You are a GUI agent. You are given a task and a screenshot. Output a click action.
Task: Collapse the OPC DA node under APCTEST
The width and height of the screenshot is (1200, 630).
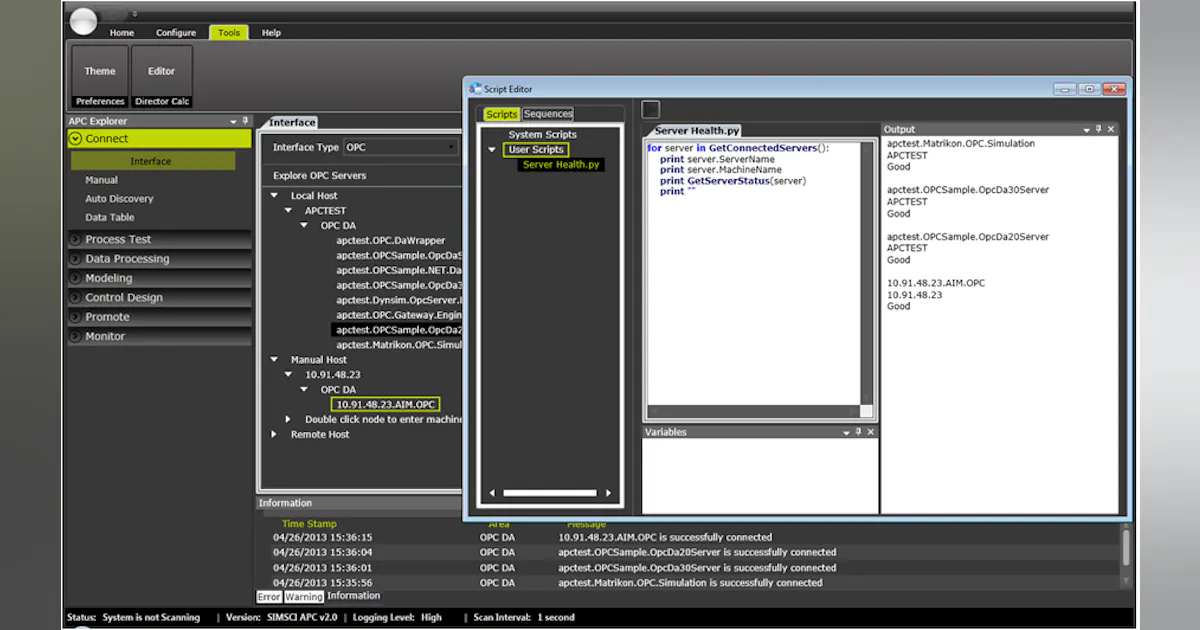pyautogui.click(x=305, y=226)
